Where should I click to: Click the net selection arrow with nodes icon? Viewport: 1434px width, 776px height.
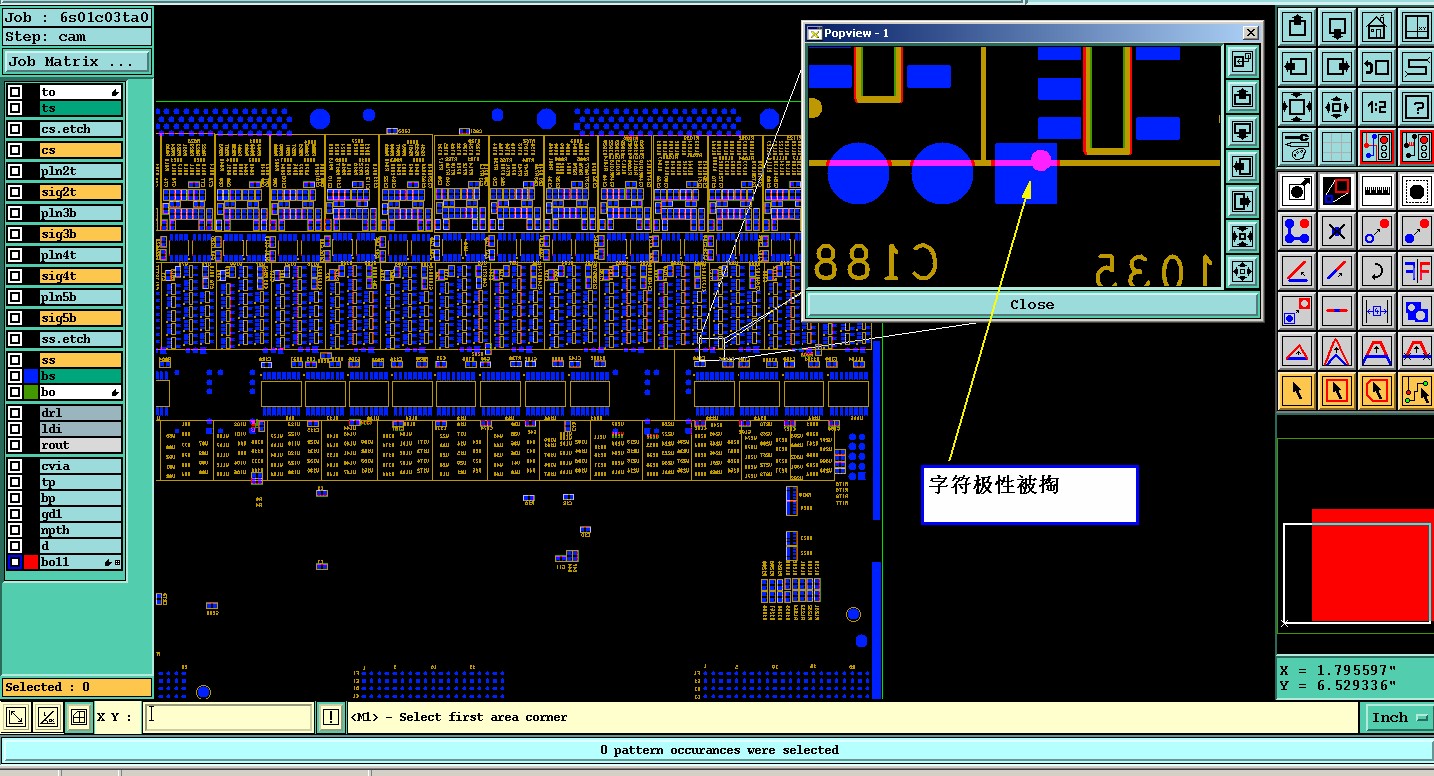click(1416, 391)
